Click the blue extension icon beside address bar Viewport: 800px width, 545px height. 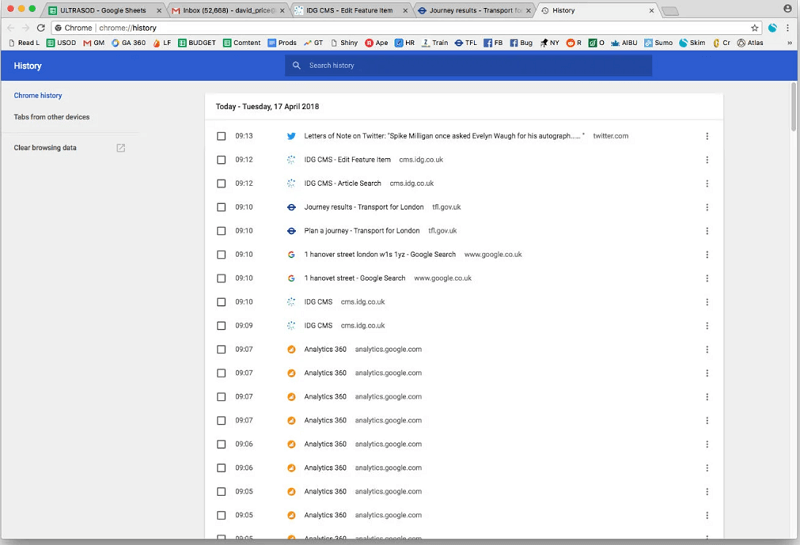click(772, 28)
